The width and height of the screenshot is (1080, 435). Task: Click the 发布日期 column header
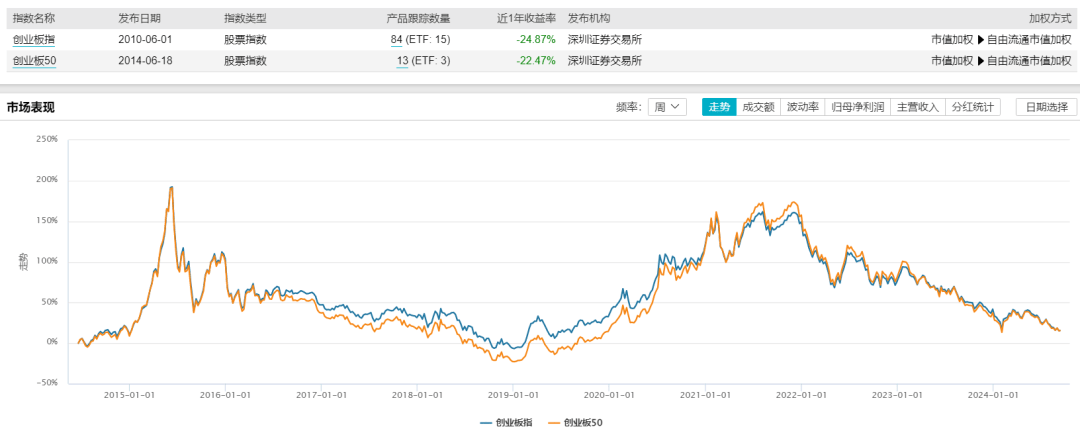point(139,19)
